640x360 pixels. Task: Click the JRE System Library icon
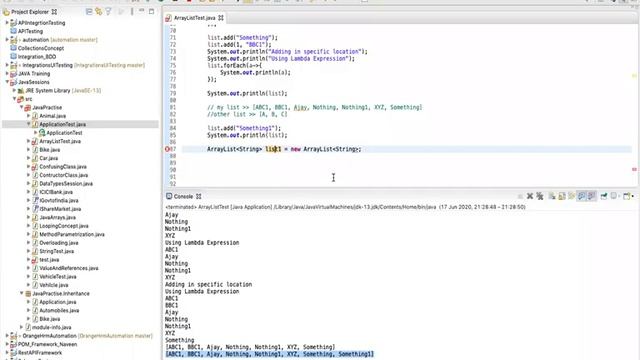click(21, 91)
